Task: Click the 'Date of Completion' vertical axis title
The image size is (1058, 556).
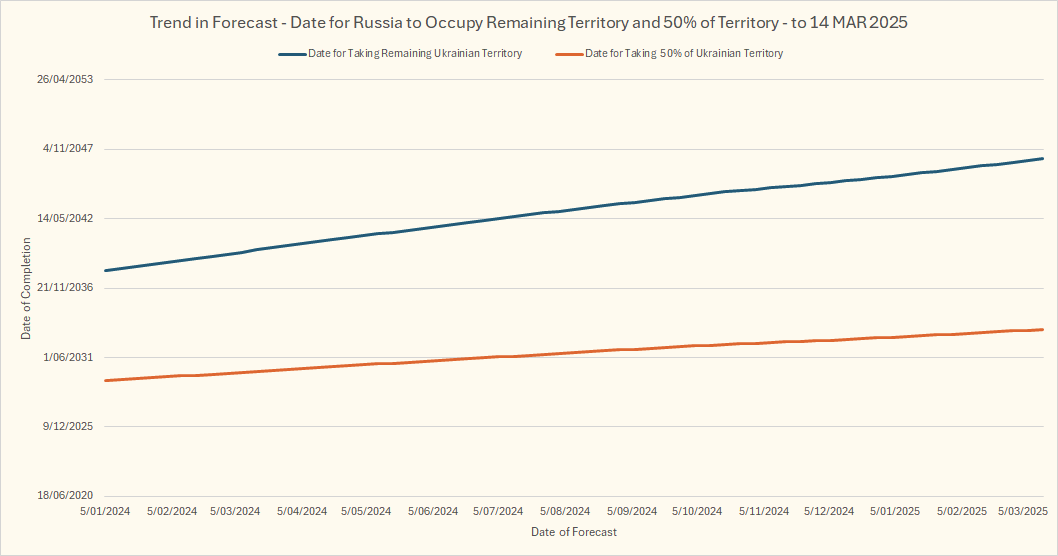Action: point(27,288)
